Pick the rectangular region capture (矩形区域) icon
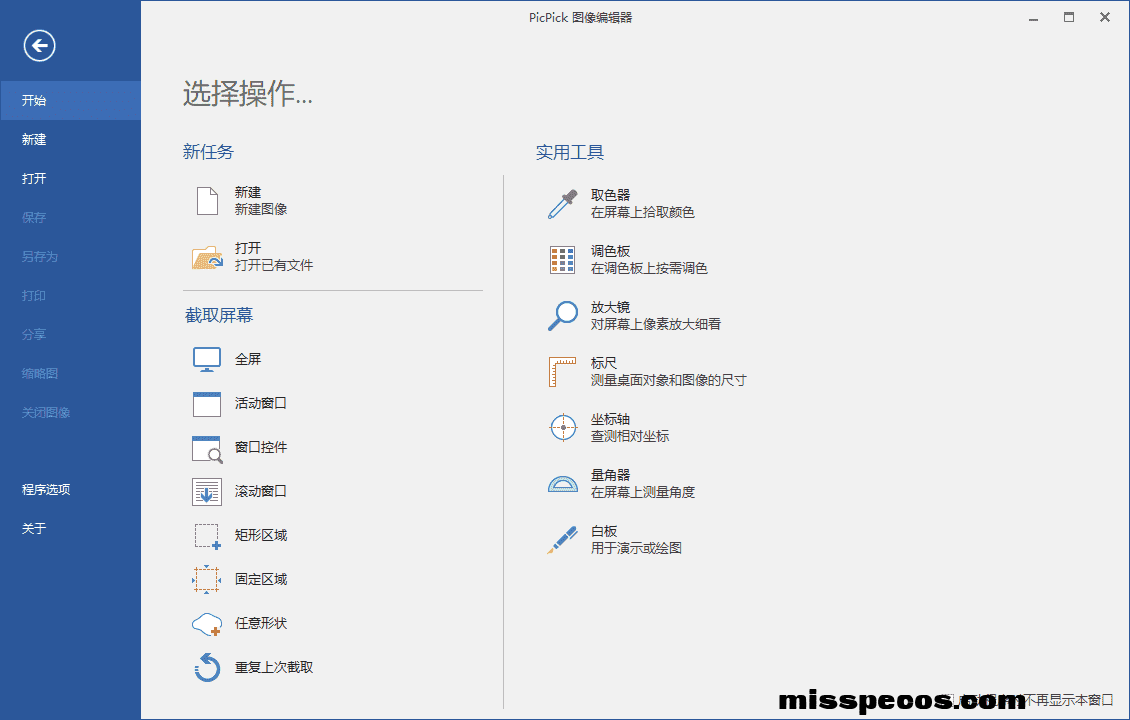Screen dimensions: 1130x720 207,536
